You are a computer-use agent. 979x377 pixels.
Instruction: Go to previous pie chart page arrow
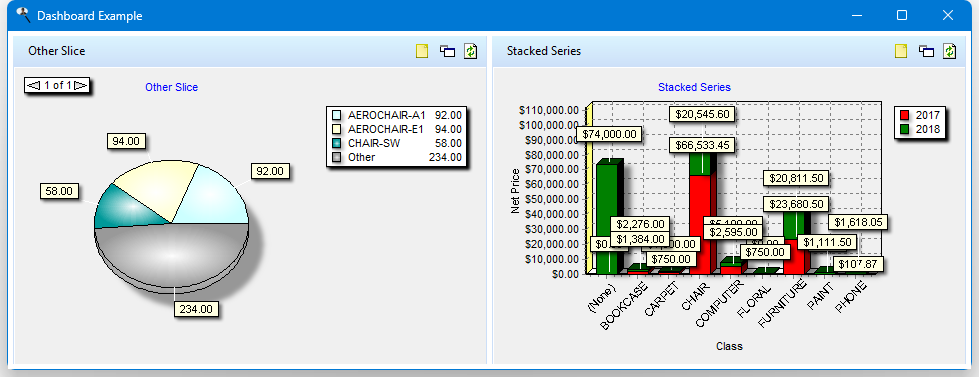35,86
